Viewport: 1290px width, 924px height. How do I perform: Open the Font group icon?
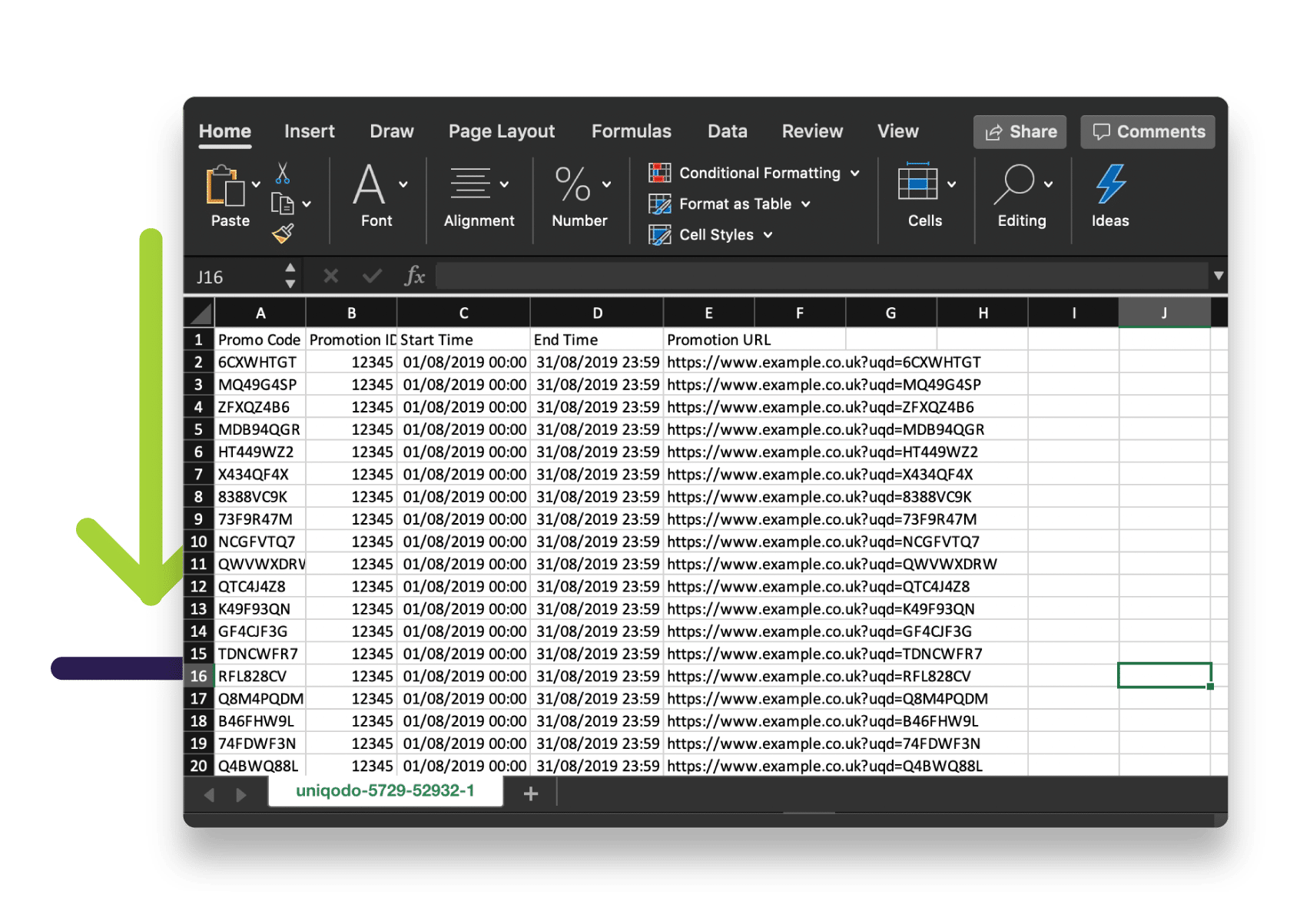pos(369,184)
